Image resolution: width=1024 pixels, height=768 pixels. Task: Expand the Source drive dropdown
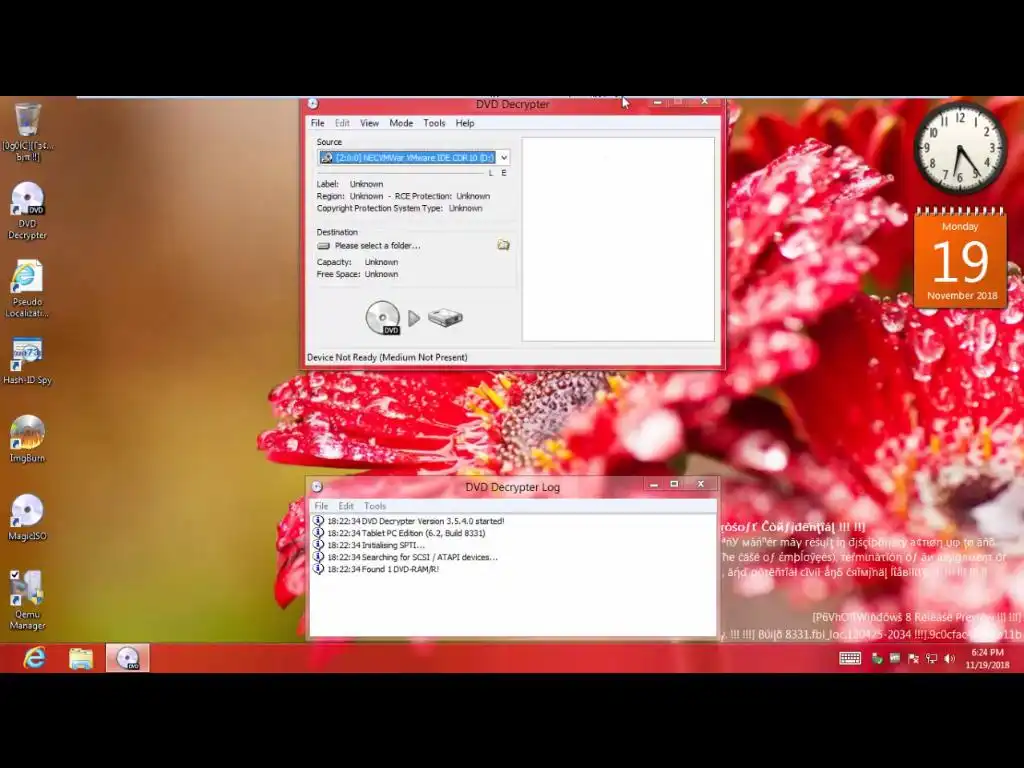point(504,157)
